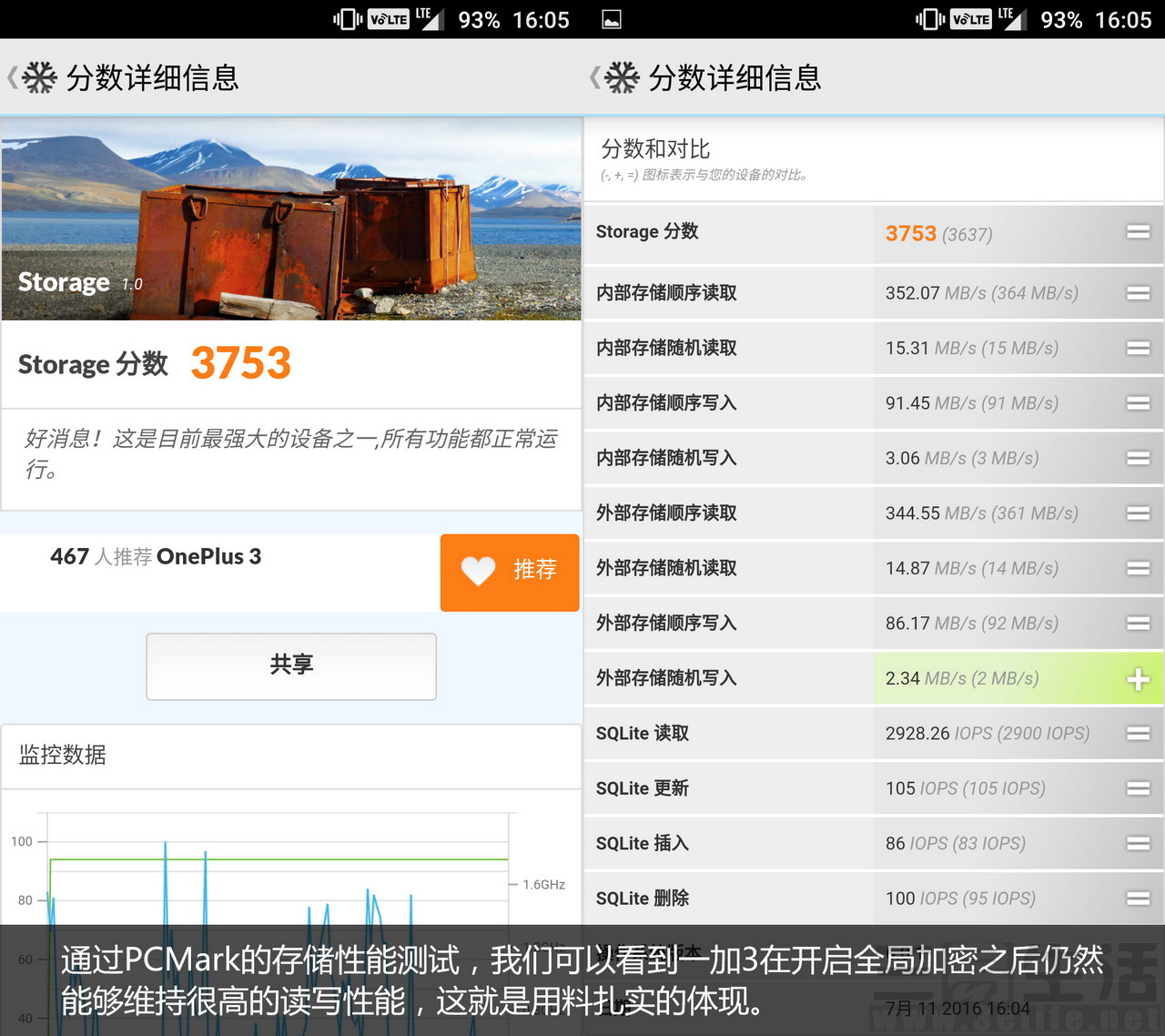The height and width of the screenshot is (1036, 1165).
Task: Tap the '105 IOPS (105 IOPS)' value
Action: 966,788
